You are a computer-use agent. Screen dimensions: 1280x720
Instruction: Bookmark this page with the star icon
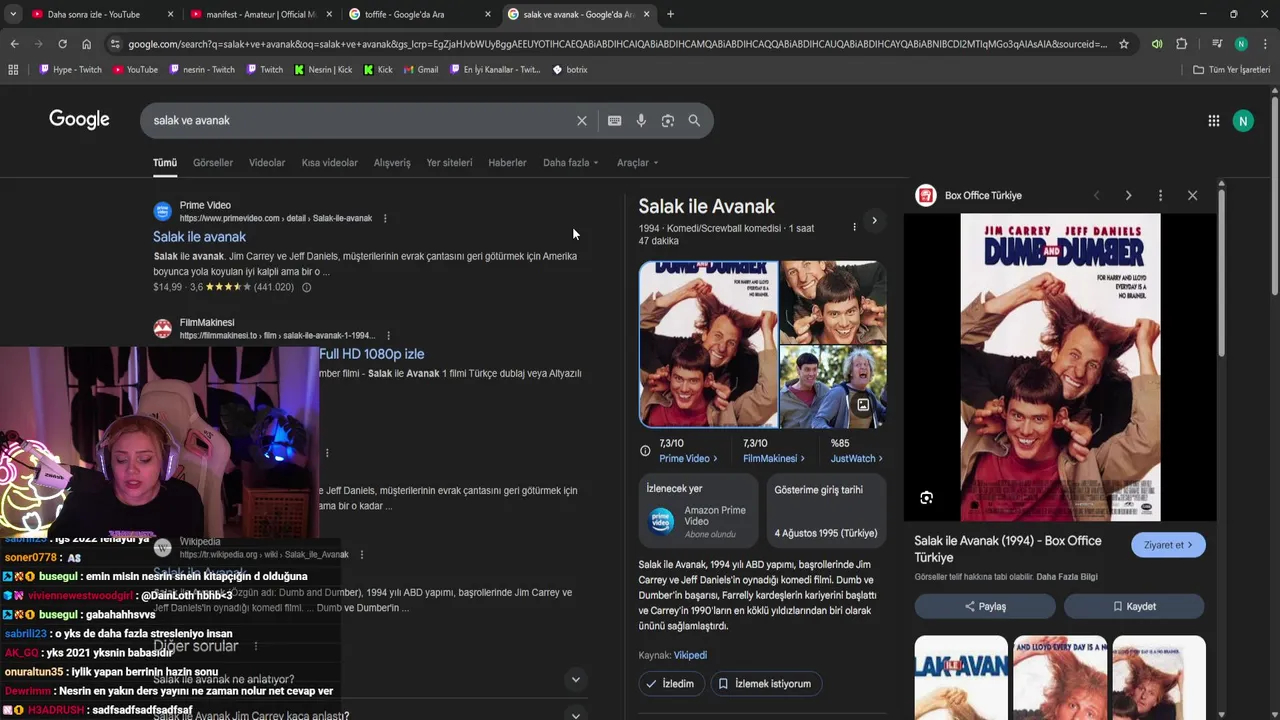pos(1124,44)
